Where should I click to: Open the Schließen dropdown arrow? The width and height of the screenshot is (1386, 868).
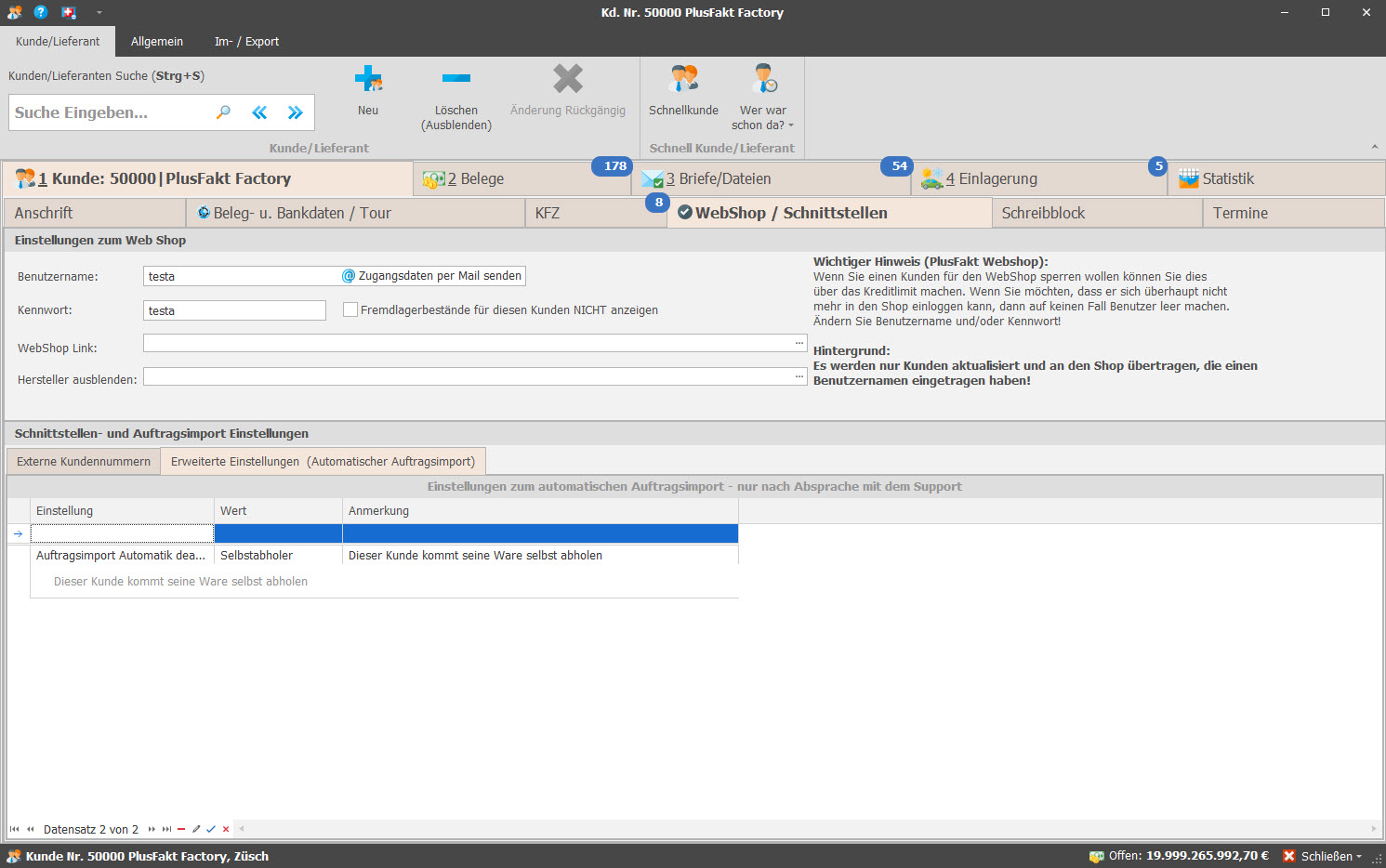[x=1359, y=857]
